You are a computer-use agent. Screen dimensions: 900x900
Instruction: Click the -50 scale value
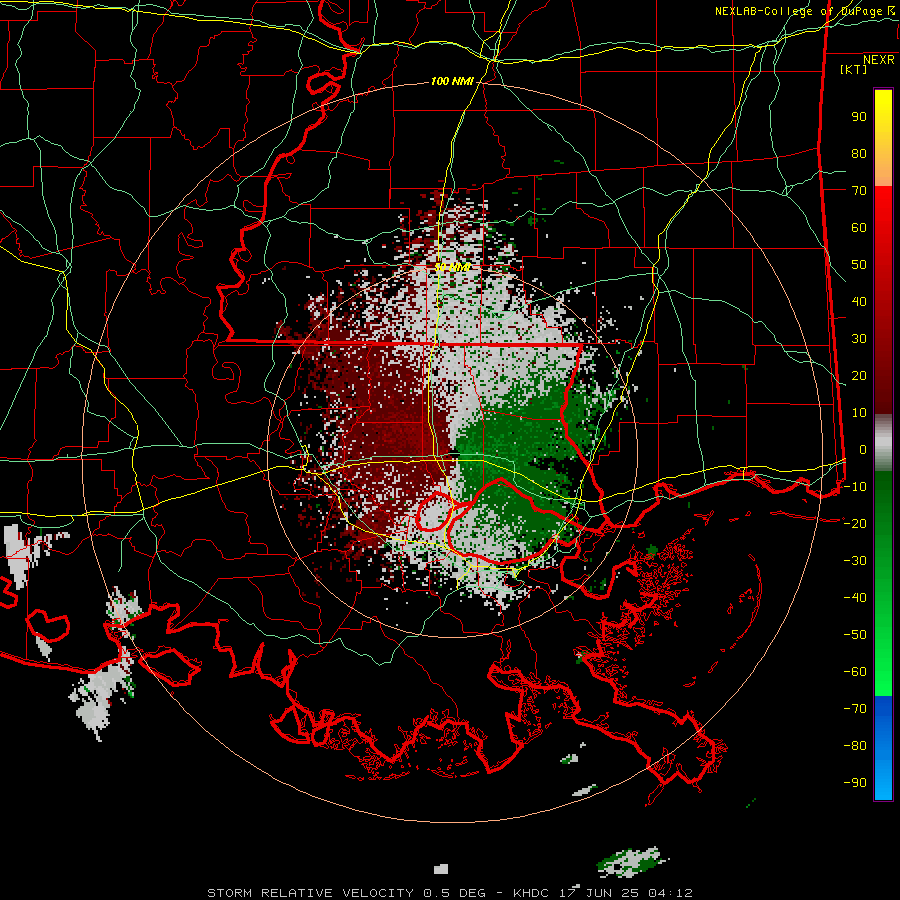point(855,634)
